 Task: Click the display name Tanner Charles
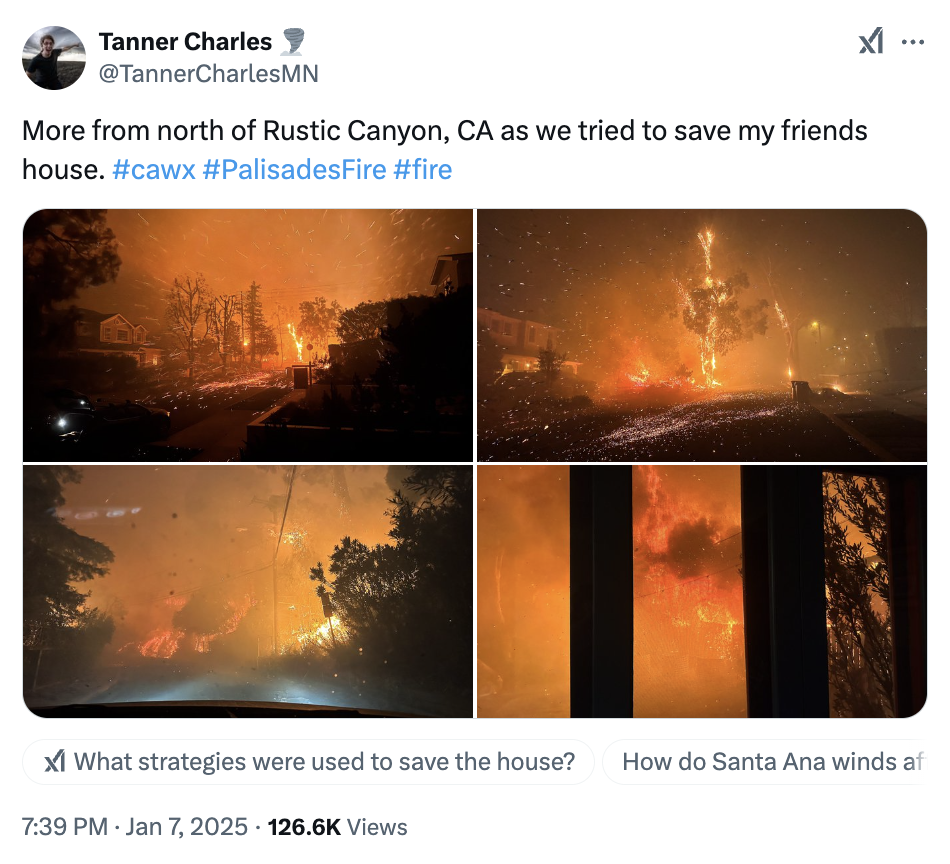click(x=185, y=42)
